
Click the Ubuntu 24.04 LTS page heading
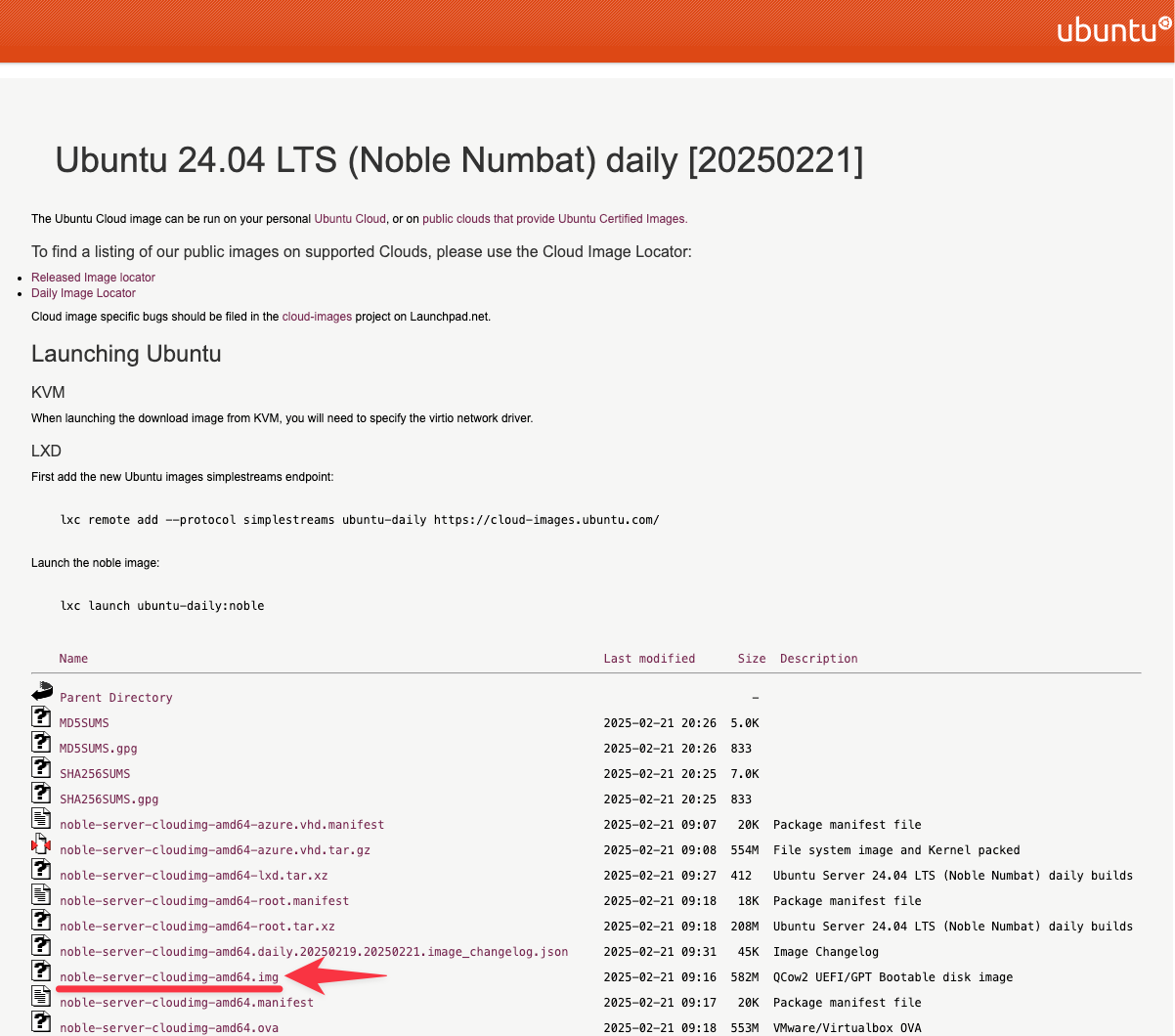459,160
